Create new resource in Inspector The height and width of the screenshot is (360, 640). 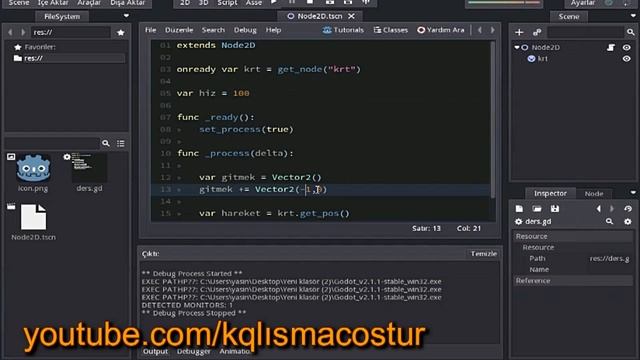[x=519, y=209]
